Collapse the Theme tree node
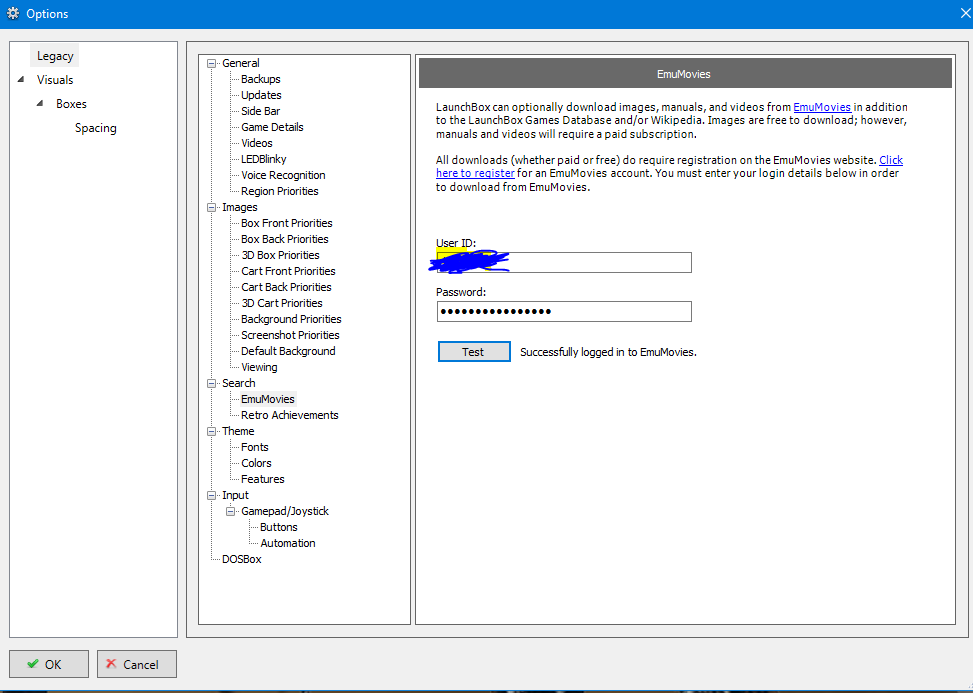Image resolution: width=973 pixels, height=693 pixels. pyautogui.click(x=212, y=431)
